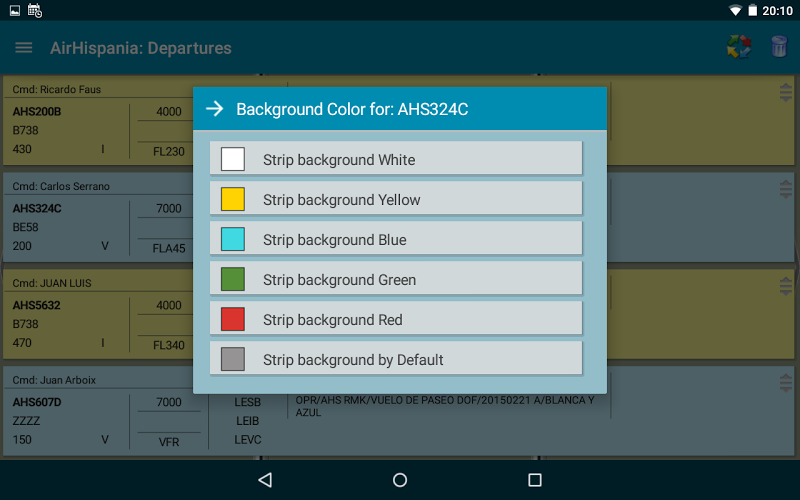Tap FL340 flight level value

click(x=169, y=345)
